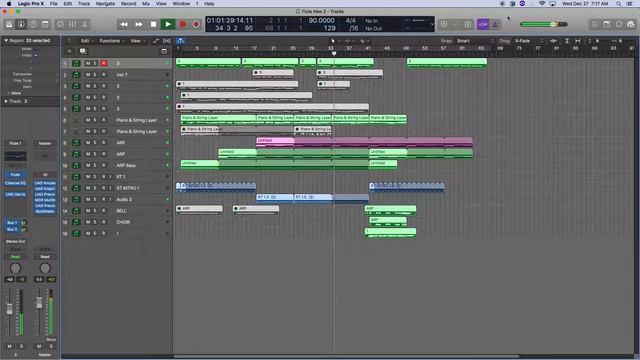Click the vertical auto zoom button

tap(567, 41)
